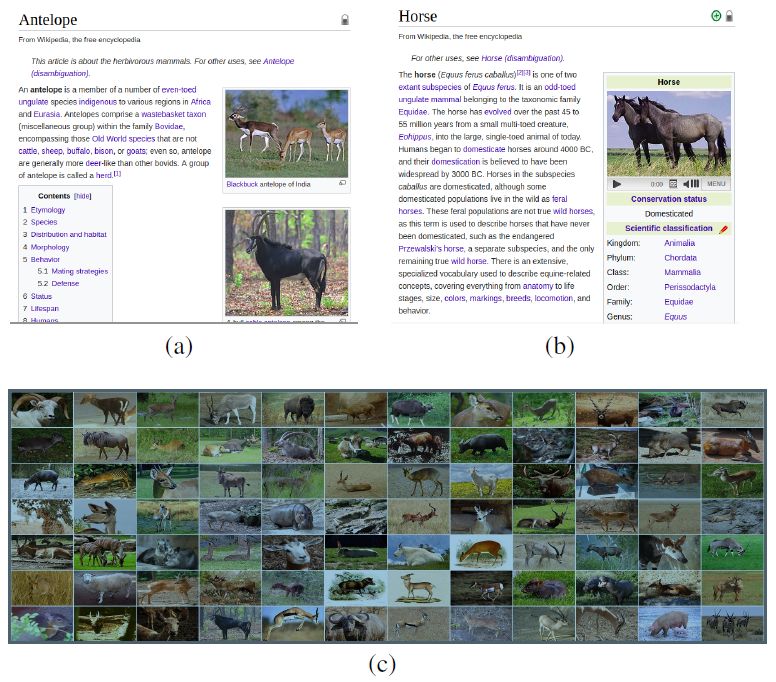Screen dimensions: 776x682
Task: Open the anatomy link
Action: (537, 286)
